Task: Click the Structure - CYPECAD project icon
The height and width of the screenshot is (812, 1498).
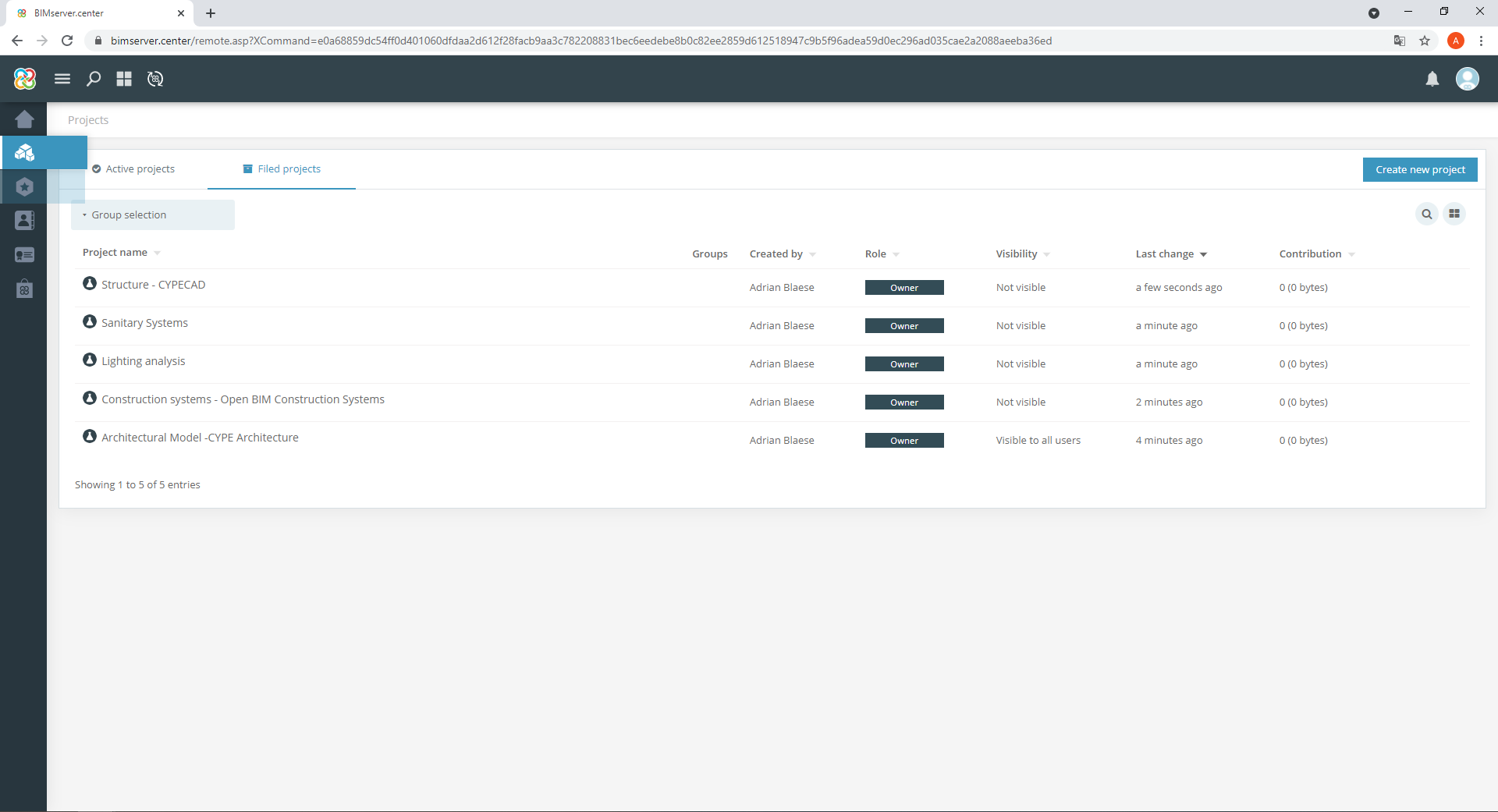Action: tap(90, 283)
